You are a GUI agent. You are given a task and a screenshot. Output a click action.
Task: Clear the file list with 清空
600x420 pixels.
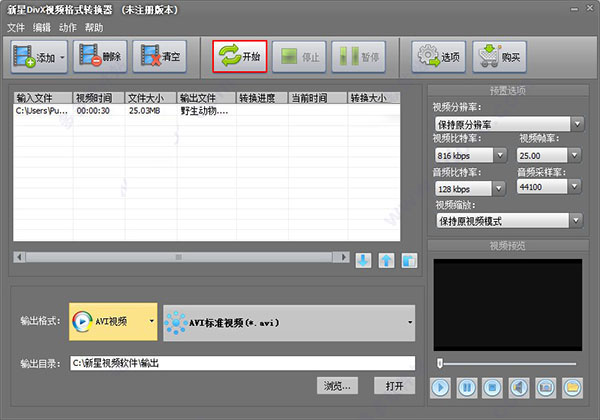pyautogui.click(x=160, y=57)
